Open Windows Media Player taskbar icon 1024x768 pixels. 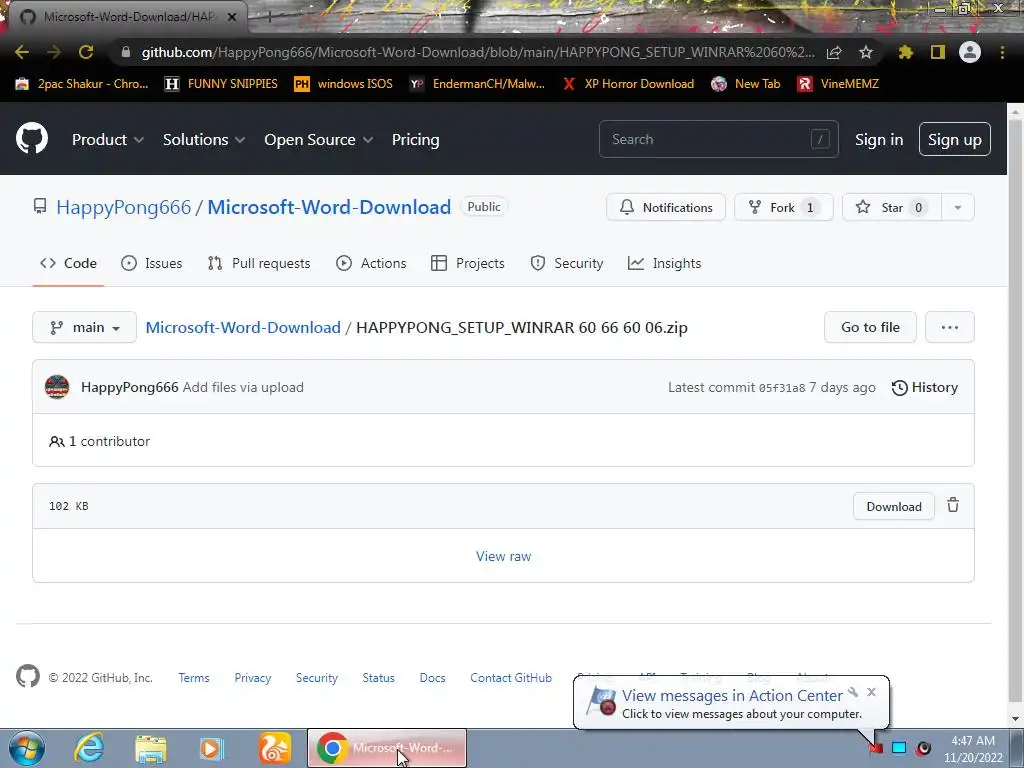[x=212, y=748]
